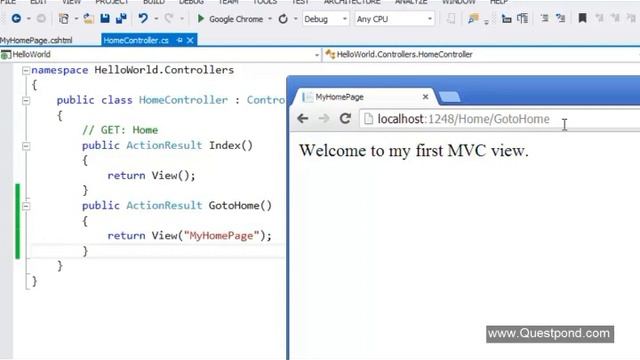
Task: Click the page info icon in Chrome's address bar
Action: tap(369, 119)
